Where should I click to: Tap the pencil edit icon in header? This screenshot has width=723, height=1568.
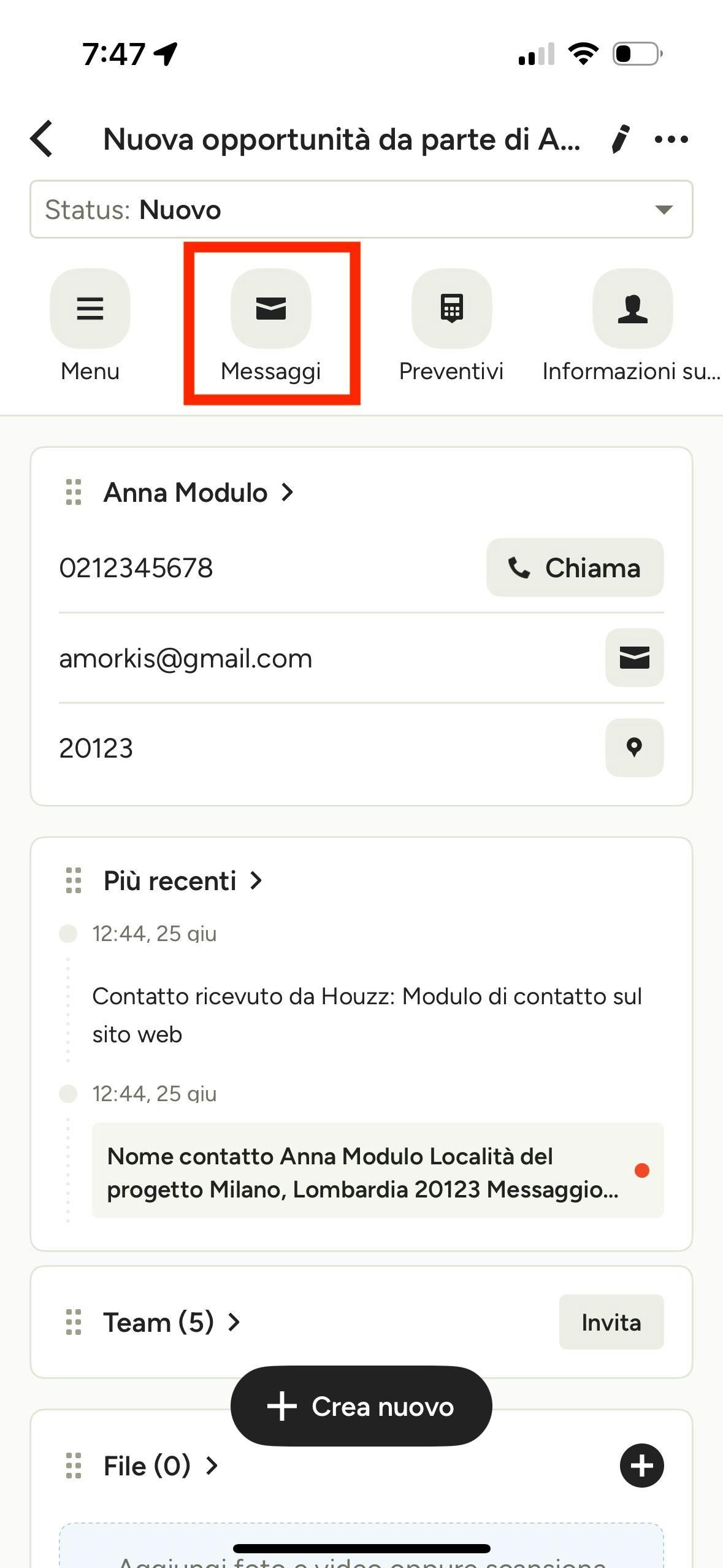coord(620,139)
